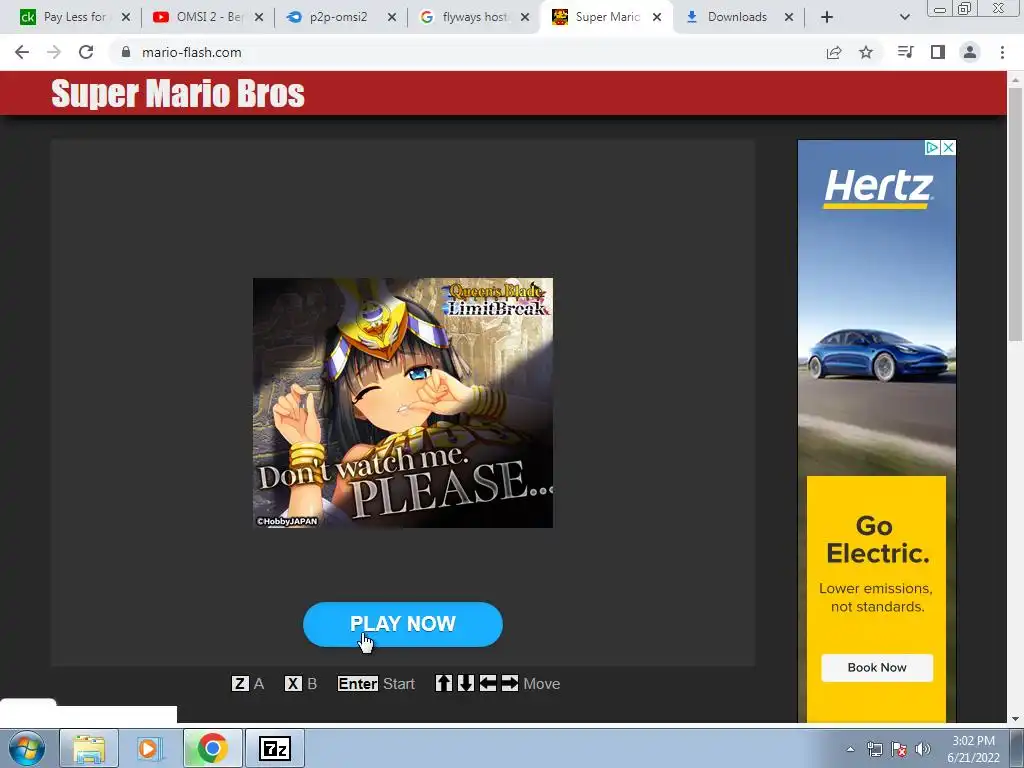Close the Hertz ad with X icon
The width and height of the screenshot is (1024, 768).
[x=948, y=148]
